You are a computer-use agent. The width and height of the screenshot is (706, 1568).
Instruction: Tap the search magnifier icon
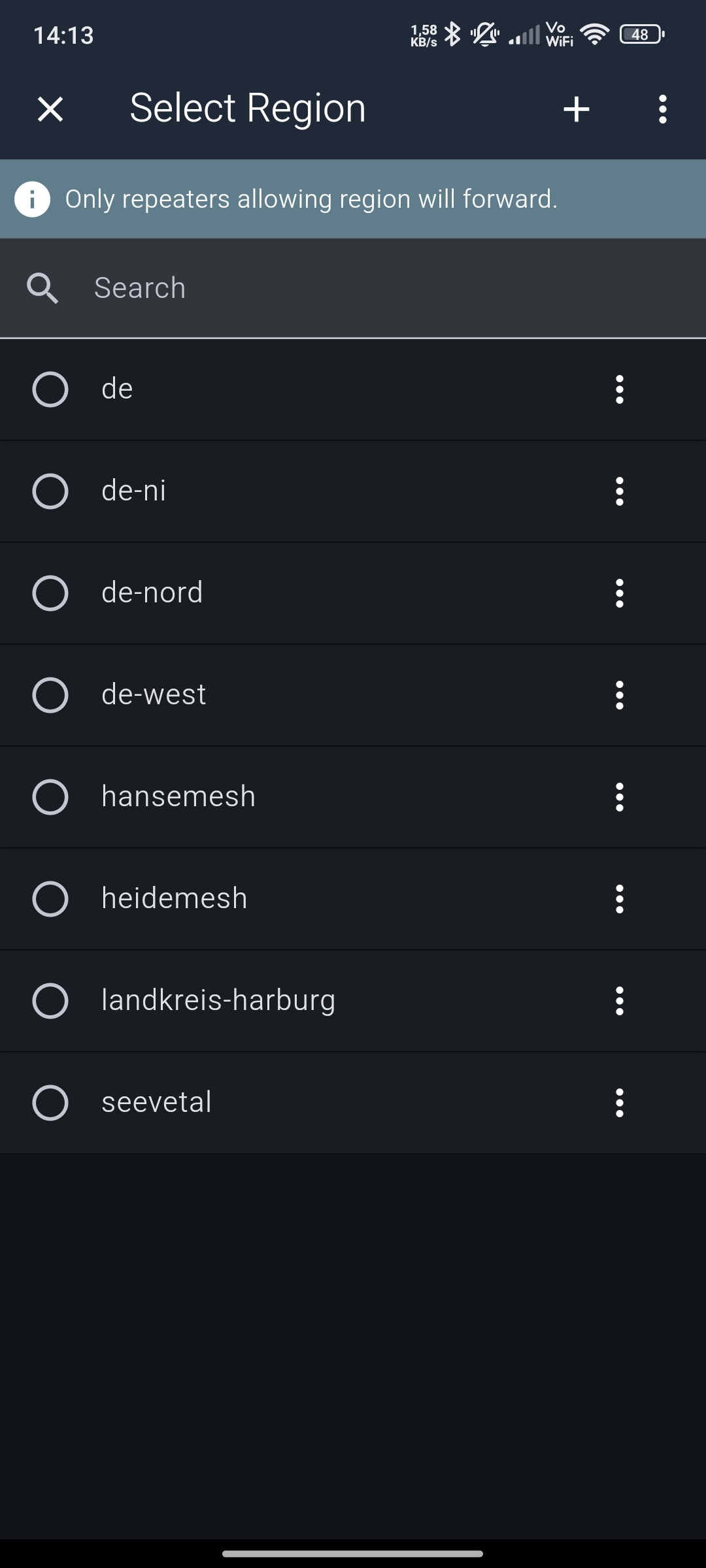click(x=42, y=288)
